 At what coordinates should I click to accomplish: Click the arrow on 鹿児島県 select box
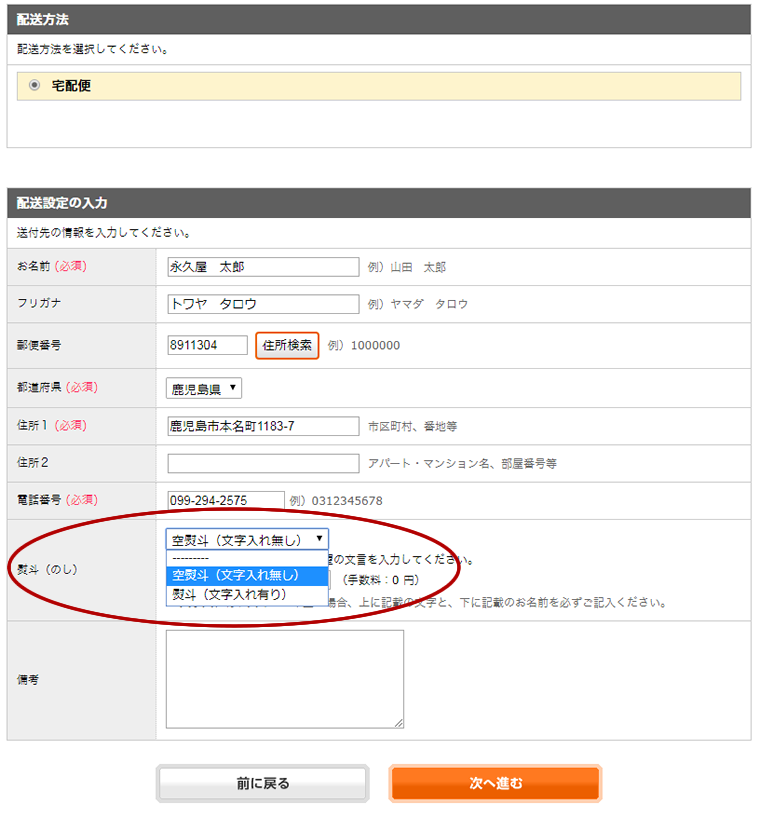pyautogui.click(x=233, y=389)
